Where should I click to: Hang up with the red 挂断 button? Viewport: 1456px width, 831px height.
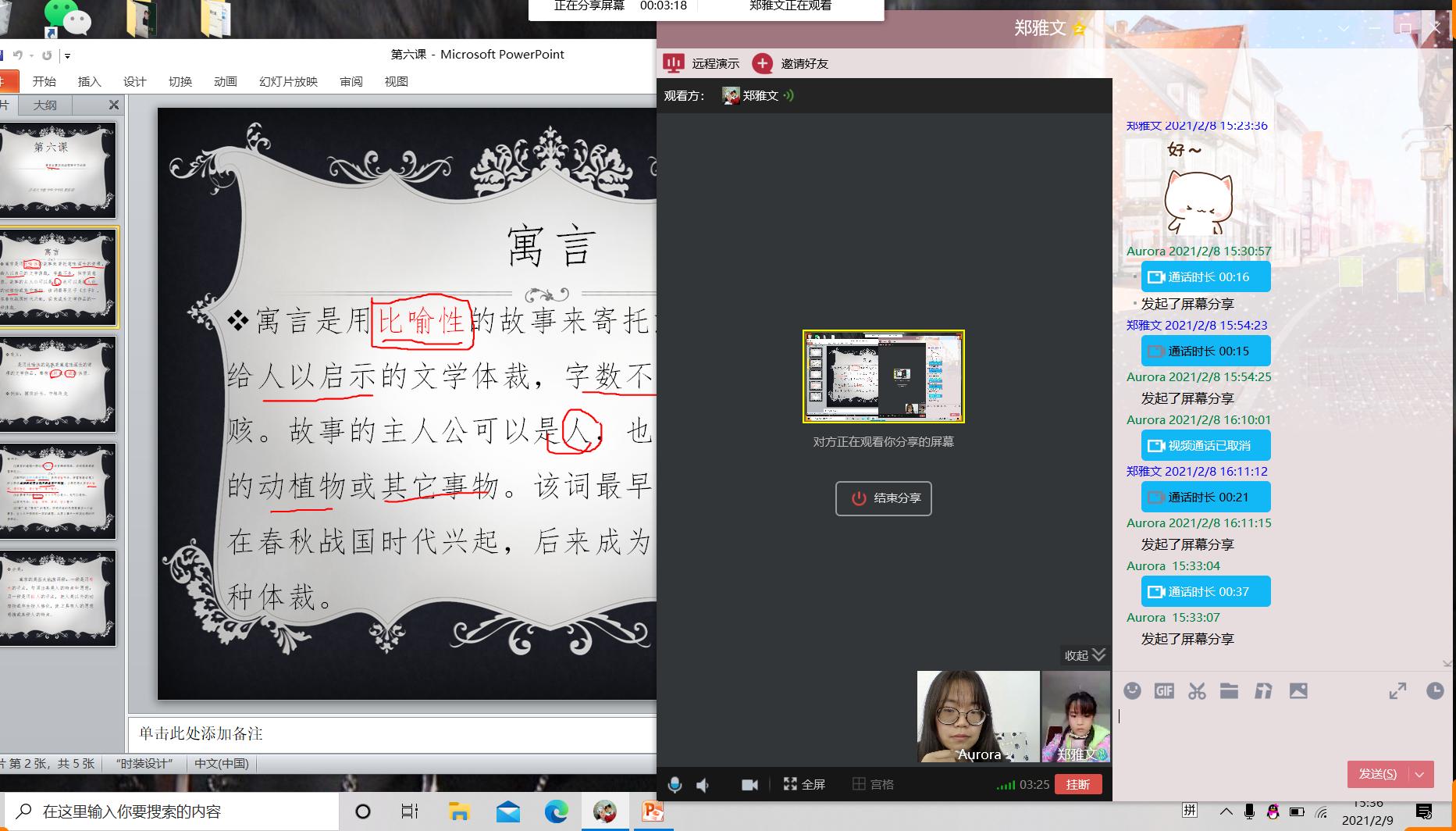click(1077, 784)
